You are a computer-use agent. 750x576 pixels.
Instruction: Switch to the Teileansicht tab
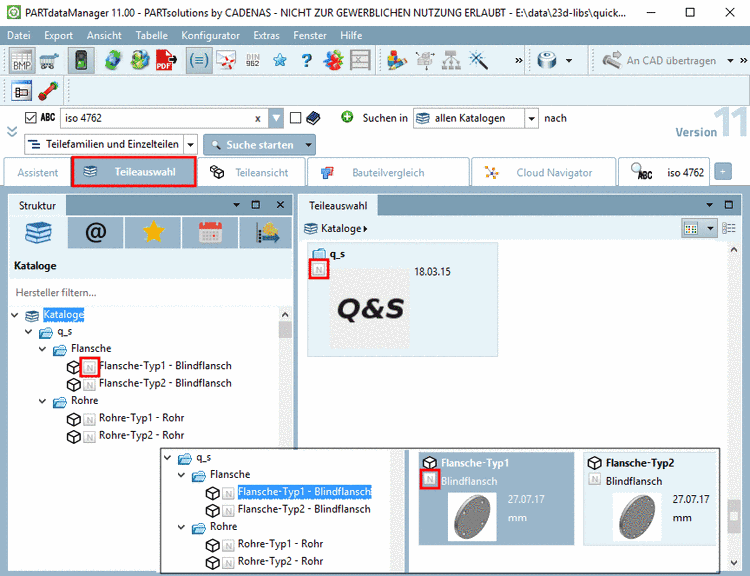pos(251,173)
